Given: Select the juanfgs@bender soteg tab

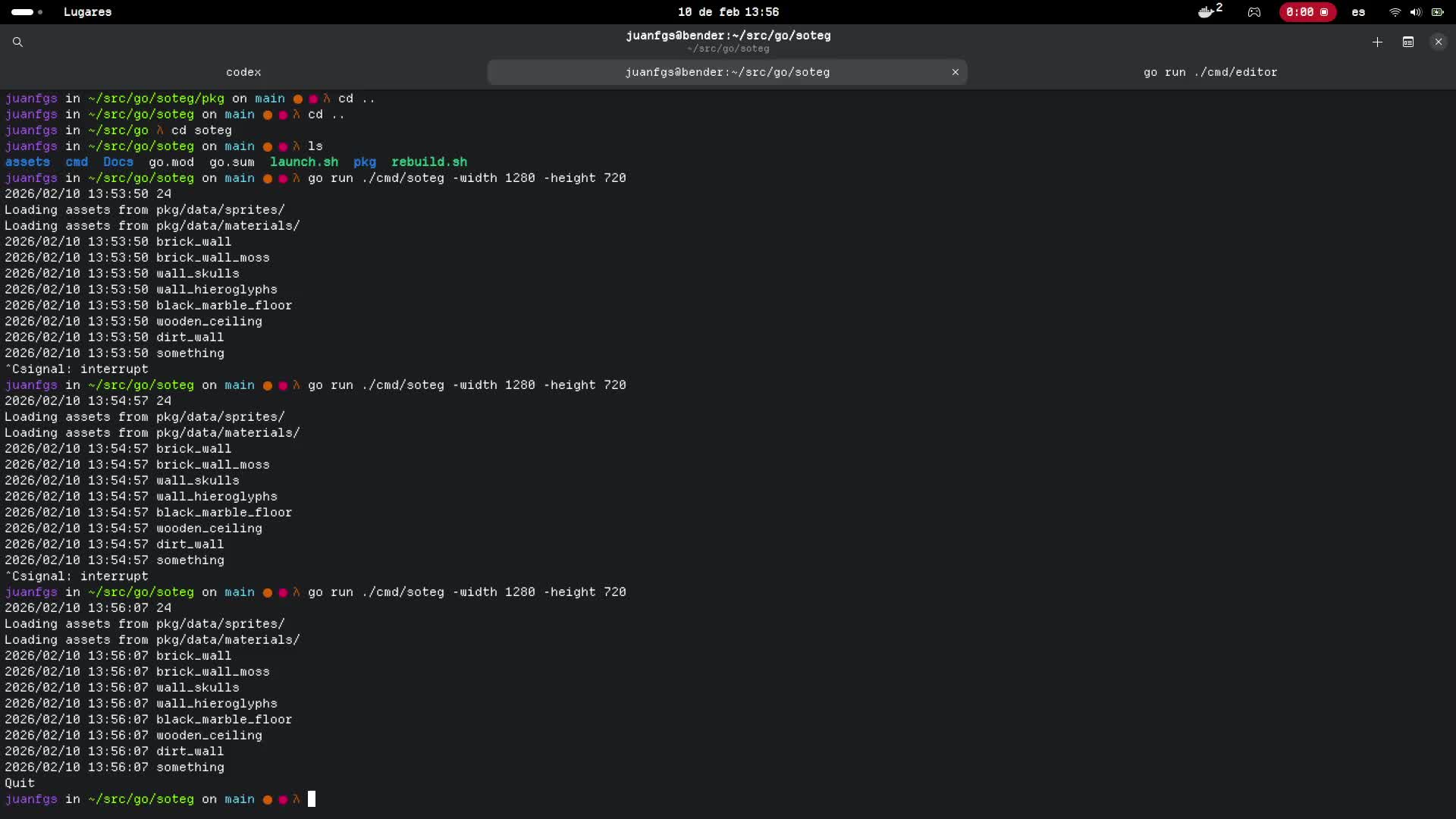Looking at the screenshot, I should coord(726,72).
